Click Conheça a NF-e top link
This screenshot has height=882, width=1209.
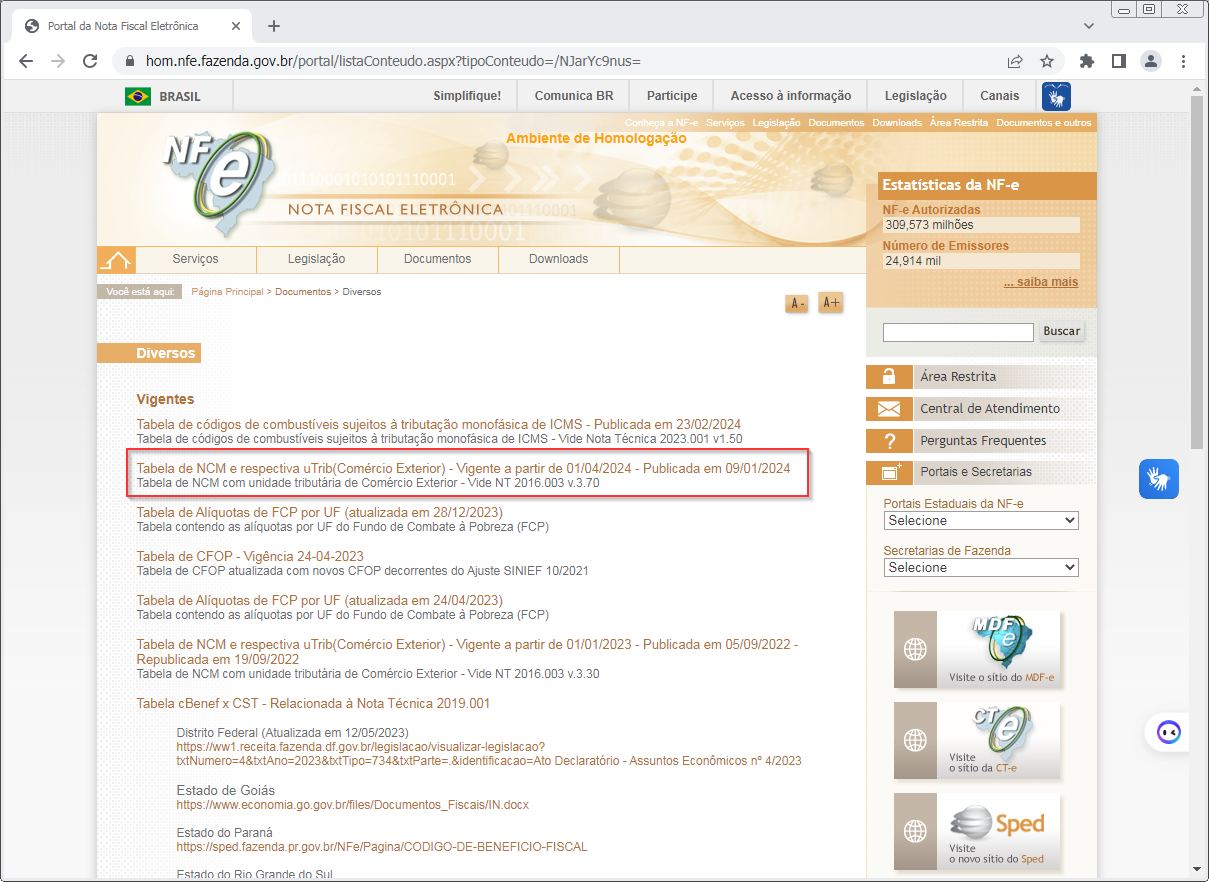tap(661, 122)
